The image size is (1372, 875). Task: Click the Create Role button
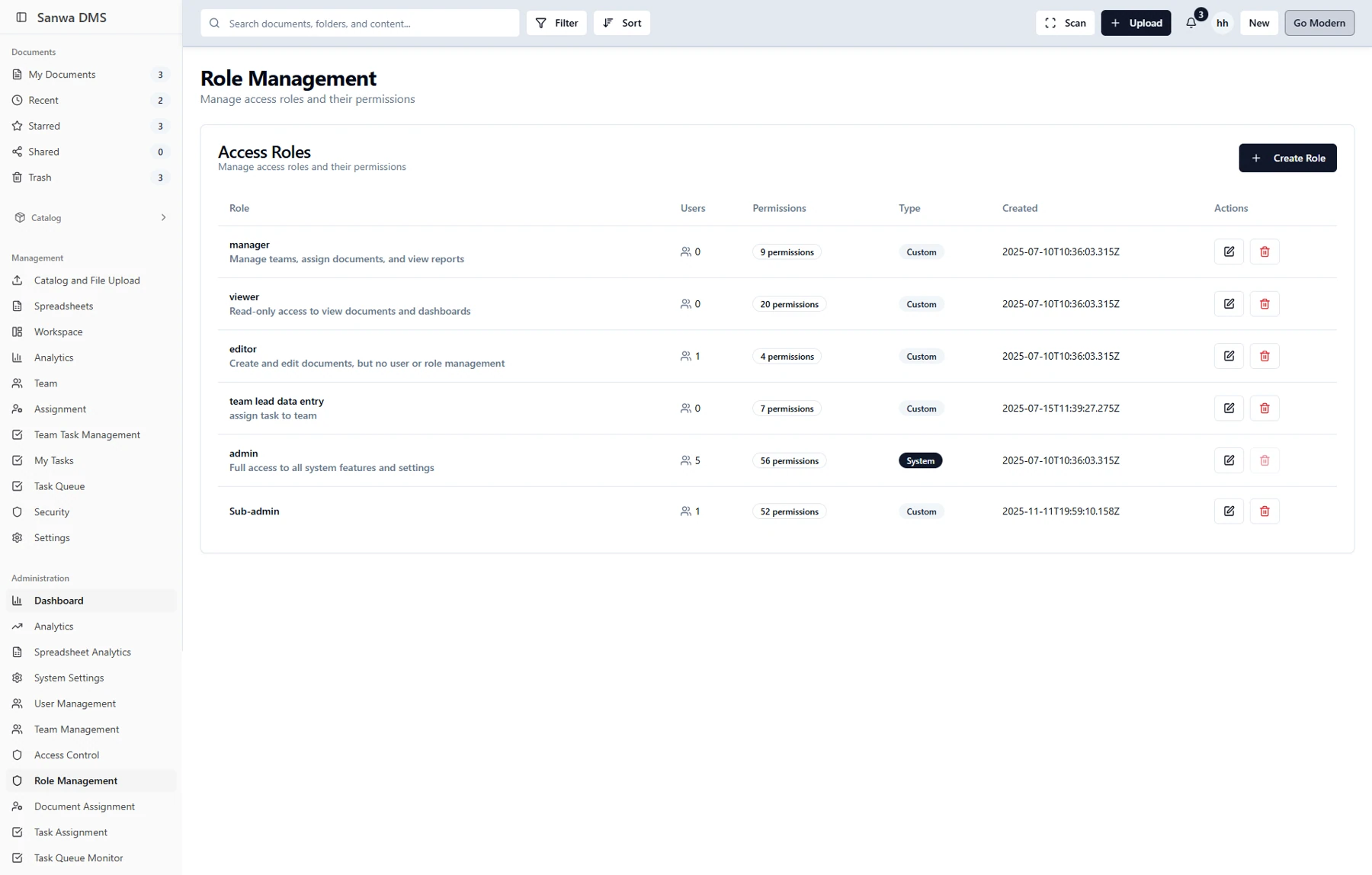point(1287,158)
